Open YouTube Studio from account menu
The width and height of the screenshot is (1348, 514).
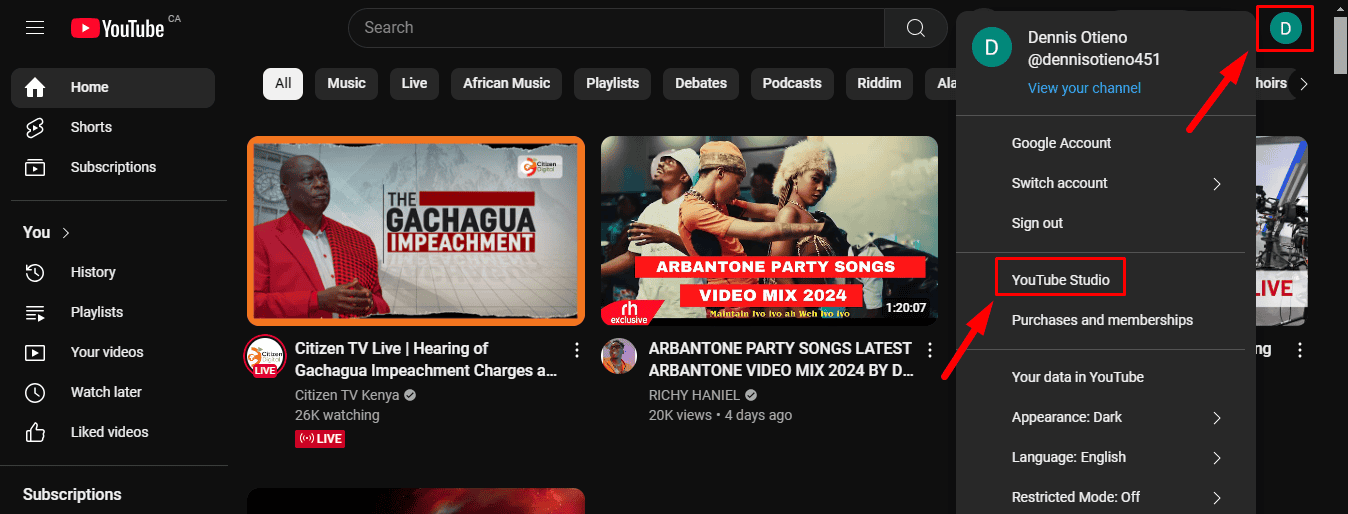1060,280
